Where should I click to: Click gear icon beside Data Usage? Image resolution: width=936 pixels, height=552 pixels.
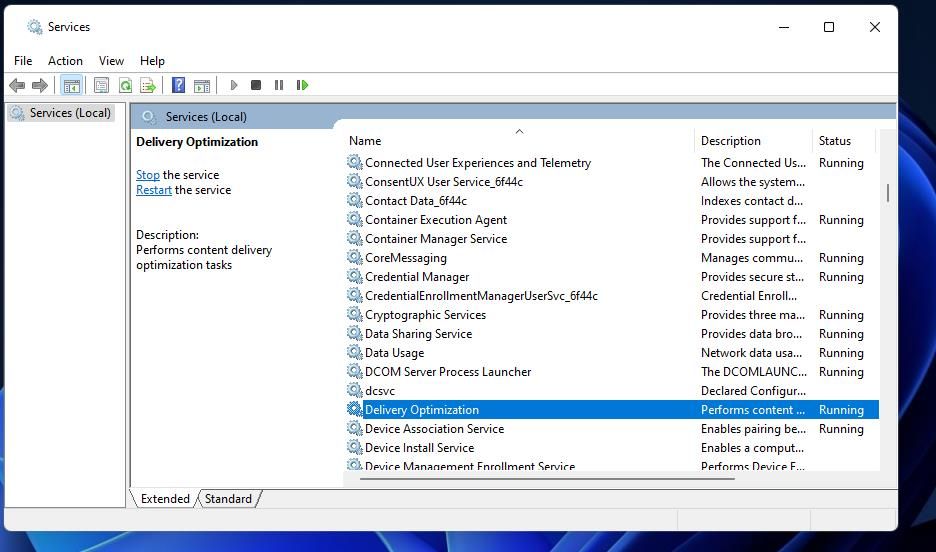coord(355,352)
